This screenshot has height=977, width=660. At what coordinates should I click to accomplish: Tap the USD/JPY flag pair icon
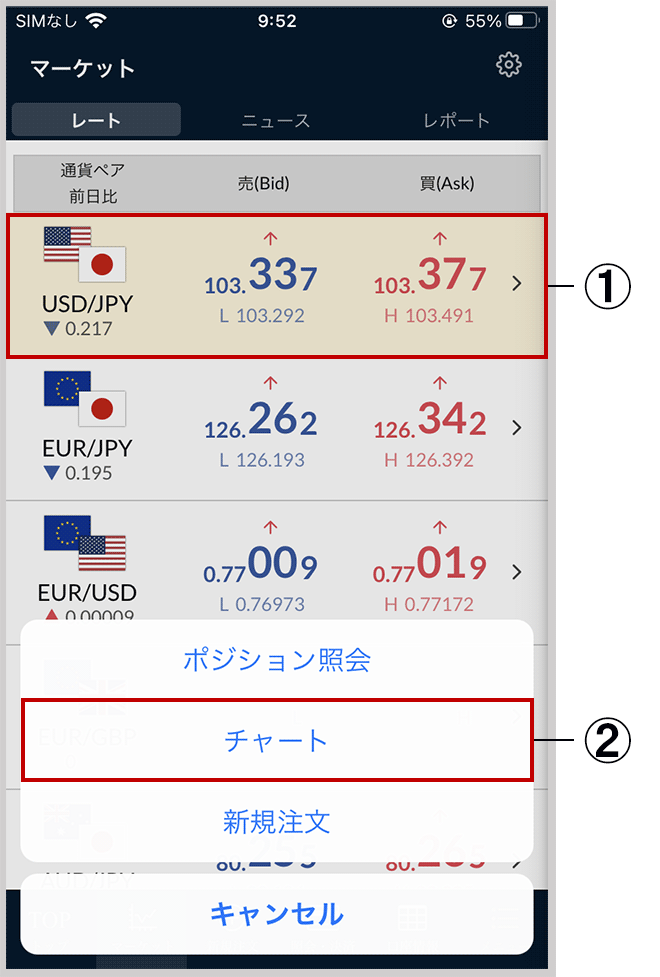click(85, 254)
